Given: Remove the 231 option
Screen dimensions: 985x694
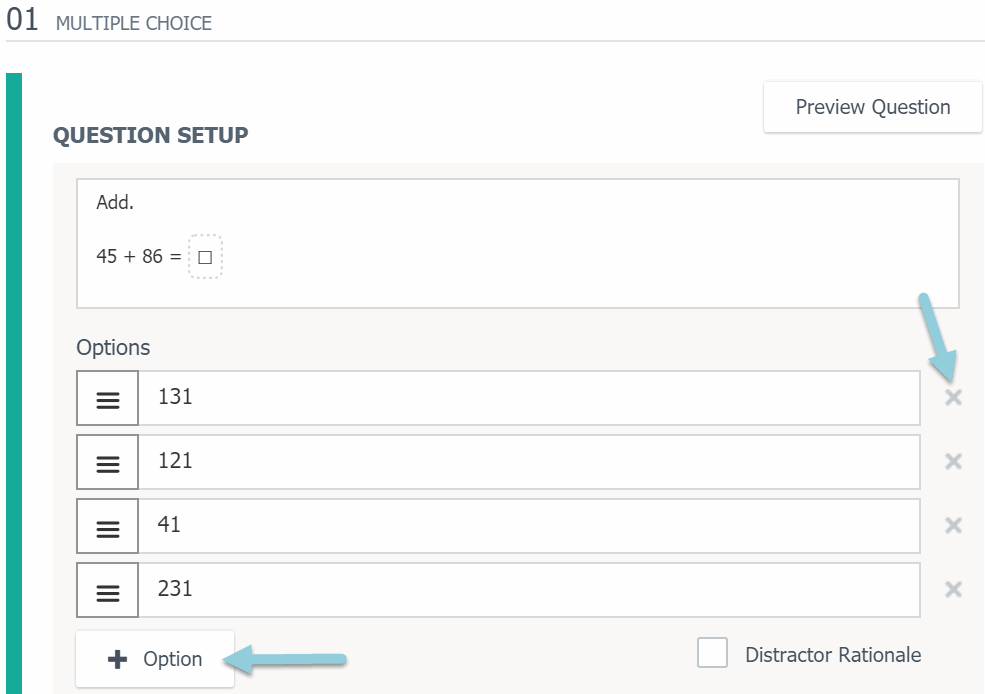Looking at the screenshot, I should click(953, 589).
